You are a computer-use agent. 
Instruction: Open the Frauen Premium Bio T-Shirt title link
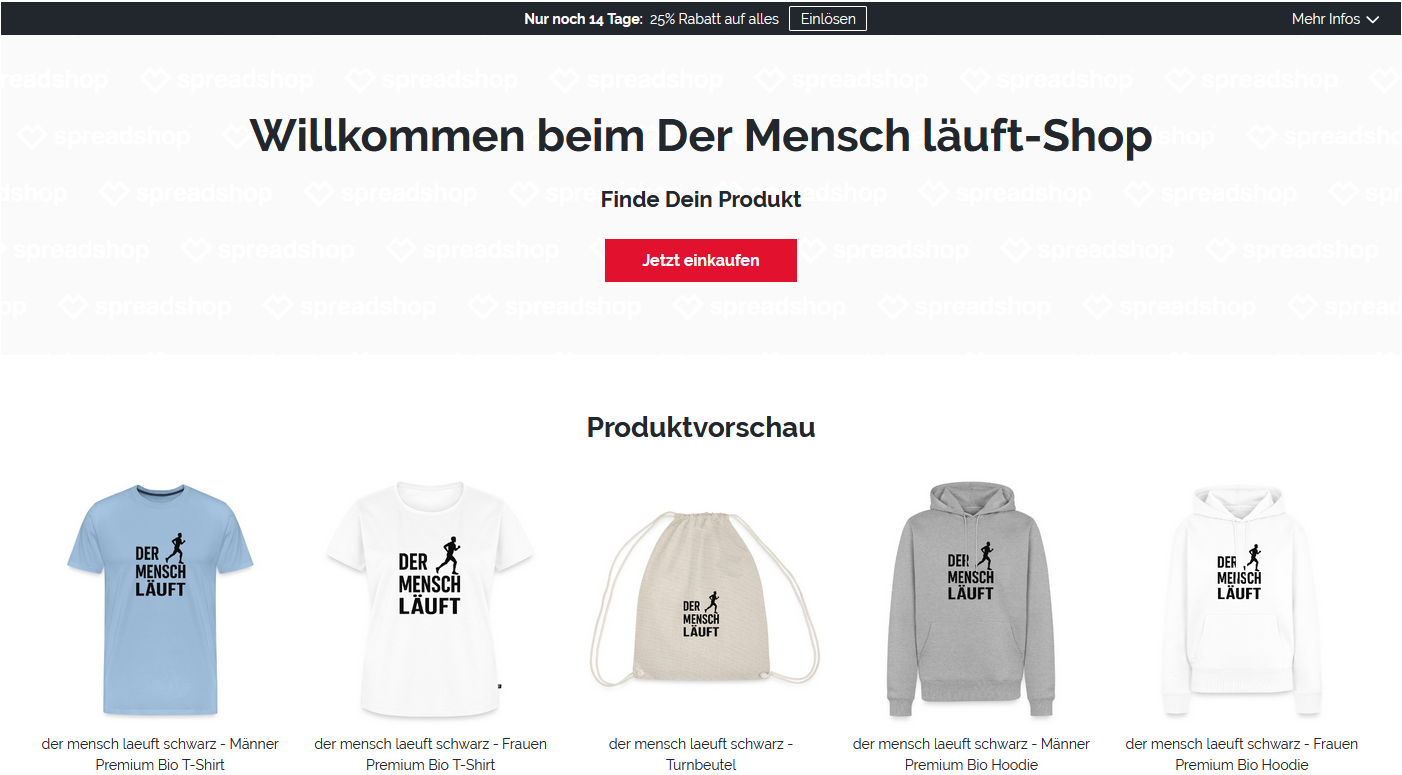tap(430, 754)
